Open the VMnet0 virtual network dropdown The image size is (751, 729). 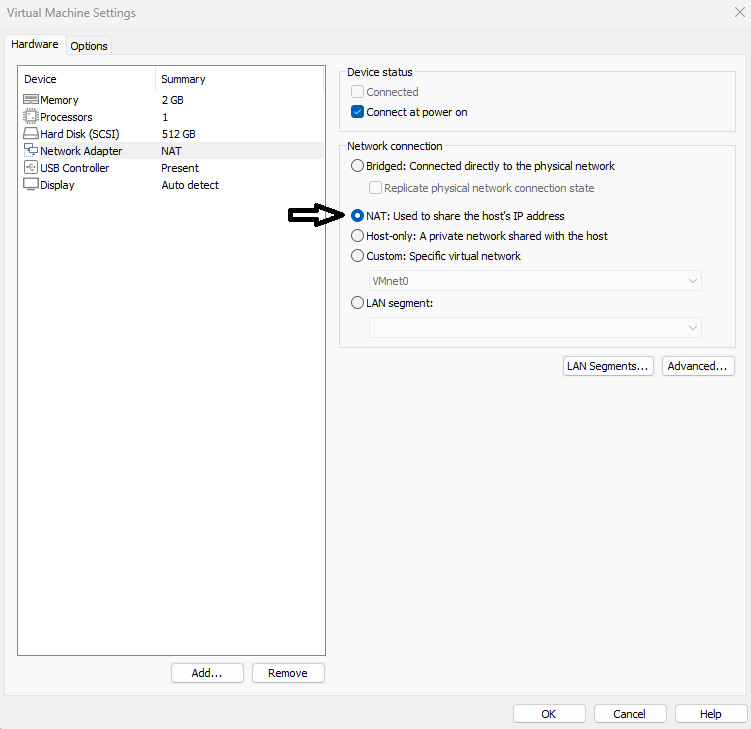(x=535, y=281)
